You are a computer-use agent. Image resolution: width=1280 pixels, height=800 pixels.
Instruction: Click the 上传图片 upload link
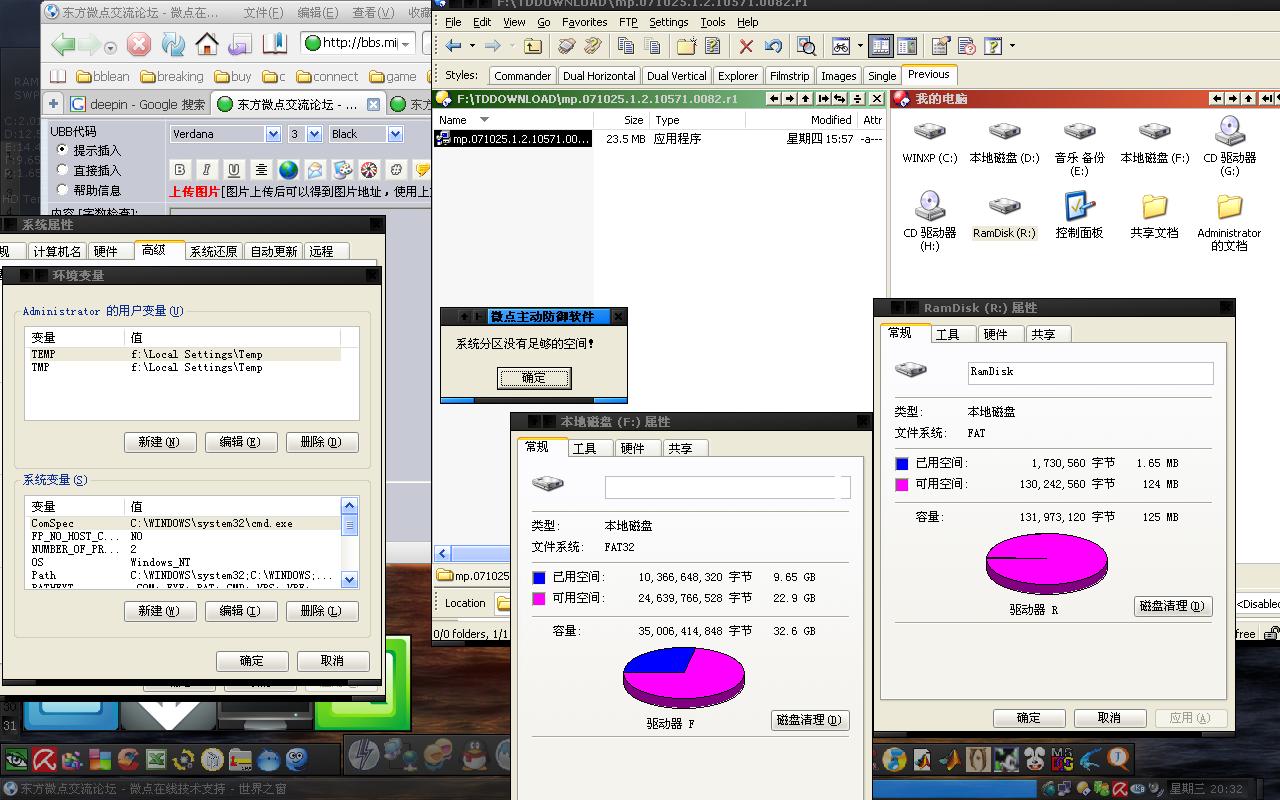tap(194, 192)
